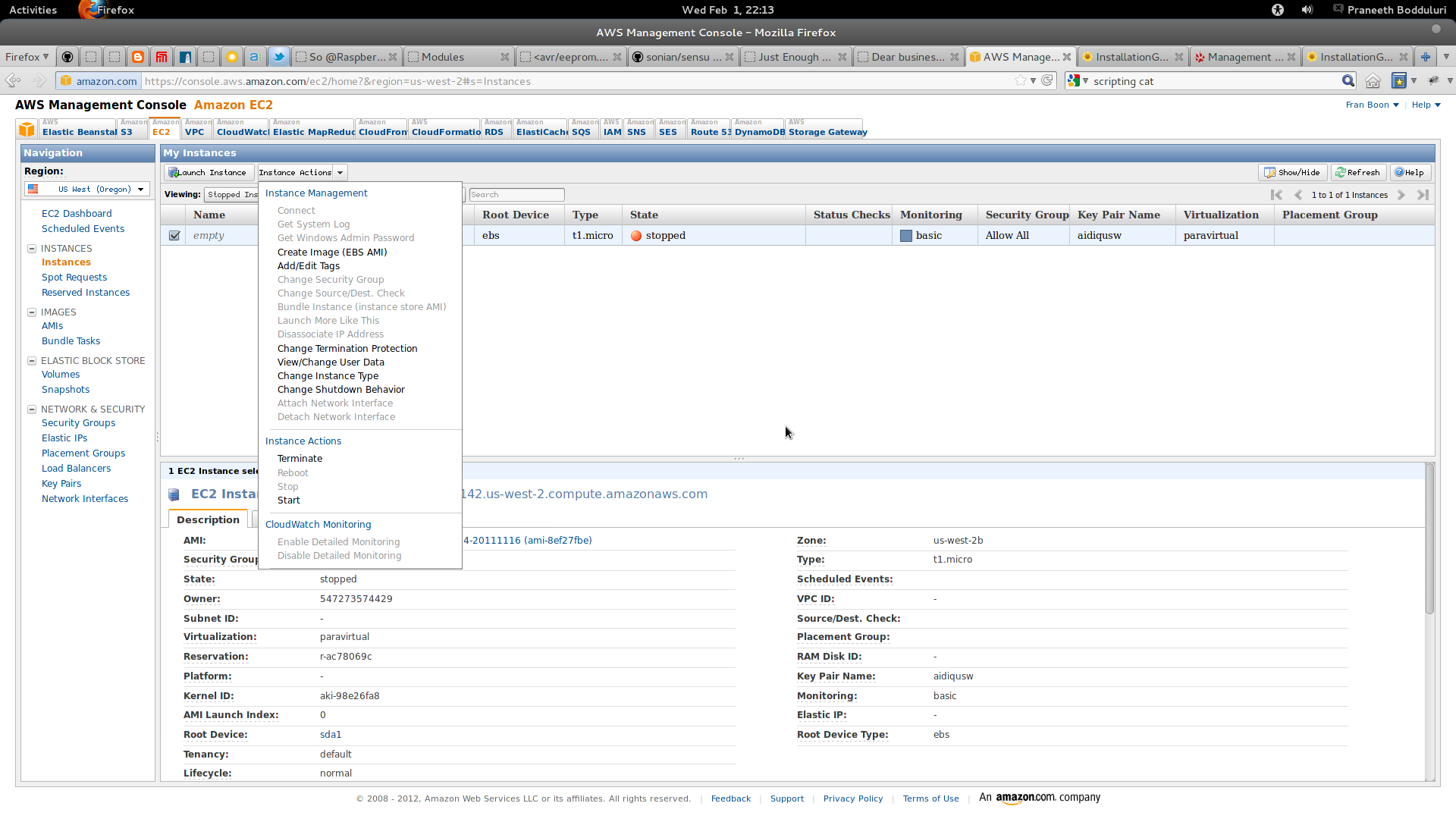Collapse the INSTANCES navigation section
Image resolution: width=1456 pixels, height=819 pixels.
pyautogui.click(x=32, y=249)
